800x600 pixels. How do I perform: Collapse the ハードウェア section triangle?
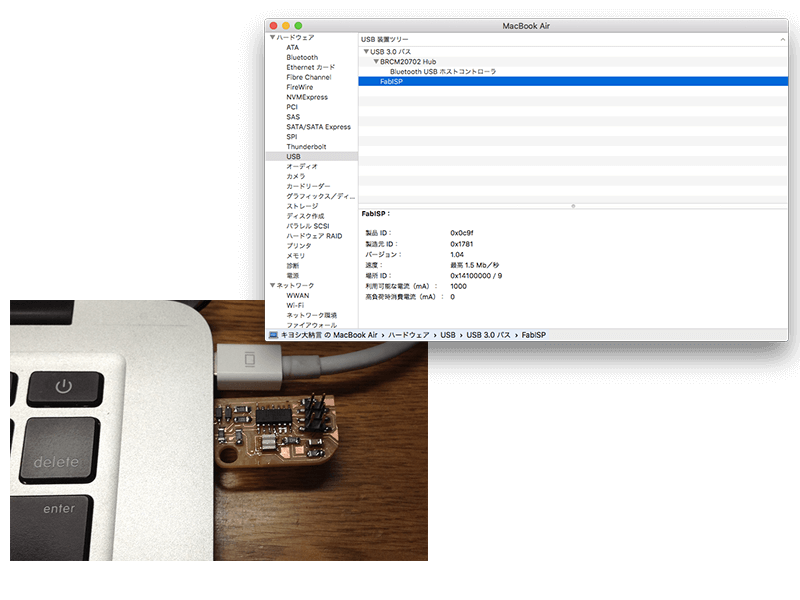pos(272,37)
